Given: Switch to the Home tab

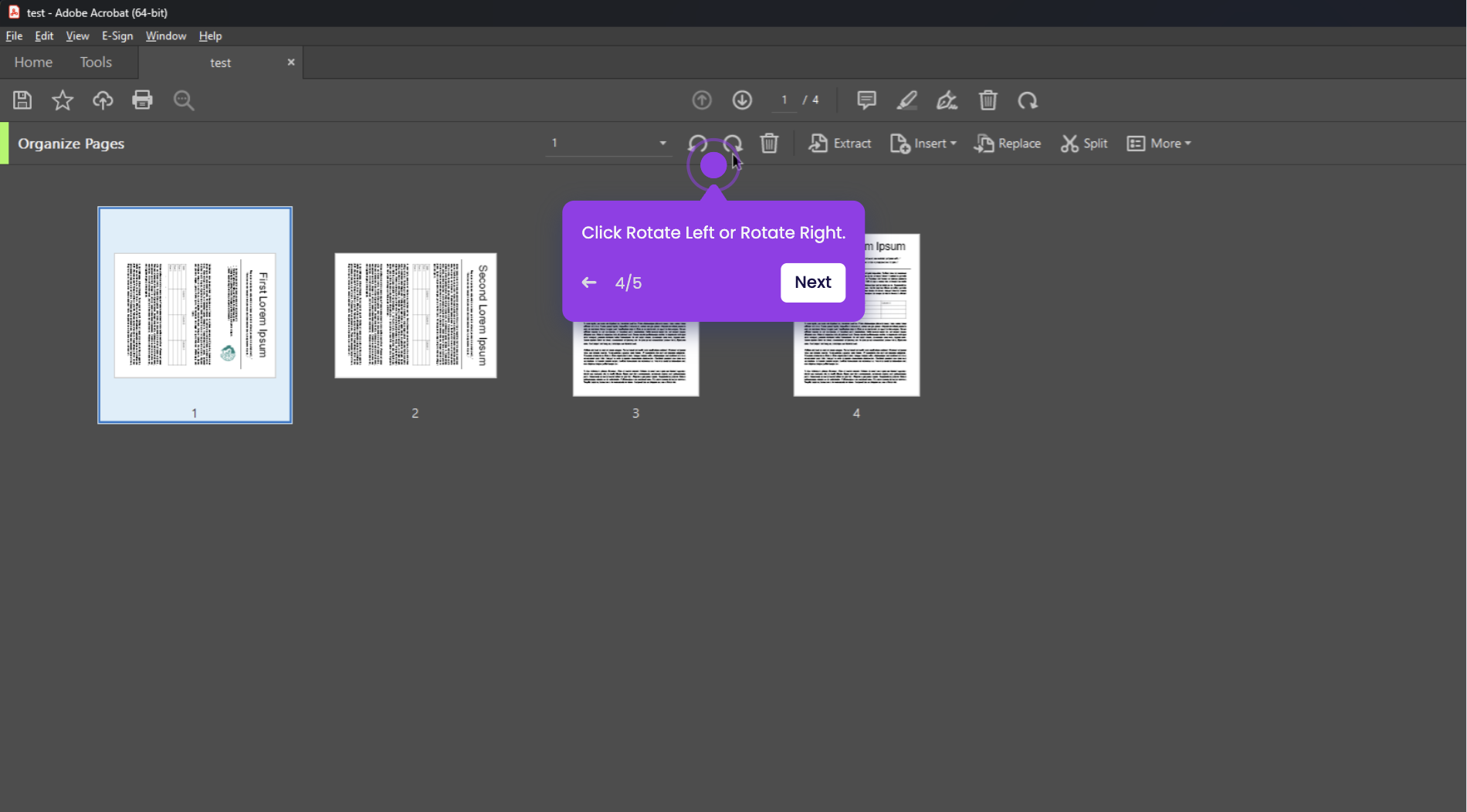Looking at the screenshot, I should tap(33, 63).
